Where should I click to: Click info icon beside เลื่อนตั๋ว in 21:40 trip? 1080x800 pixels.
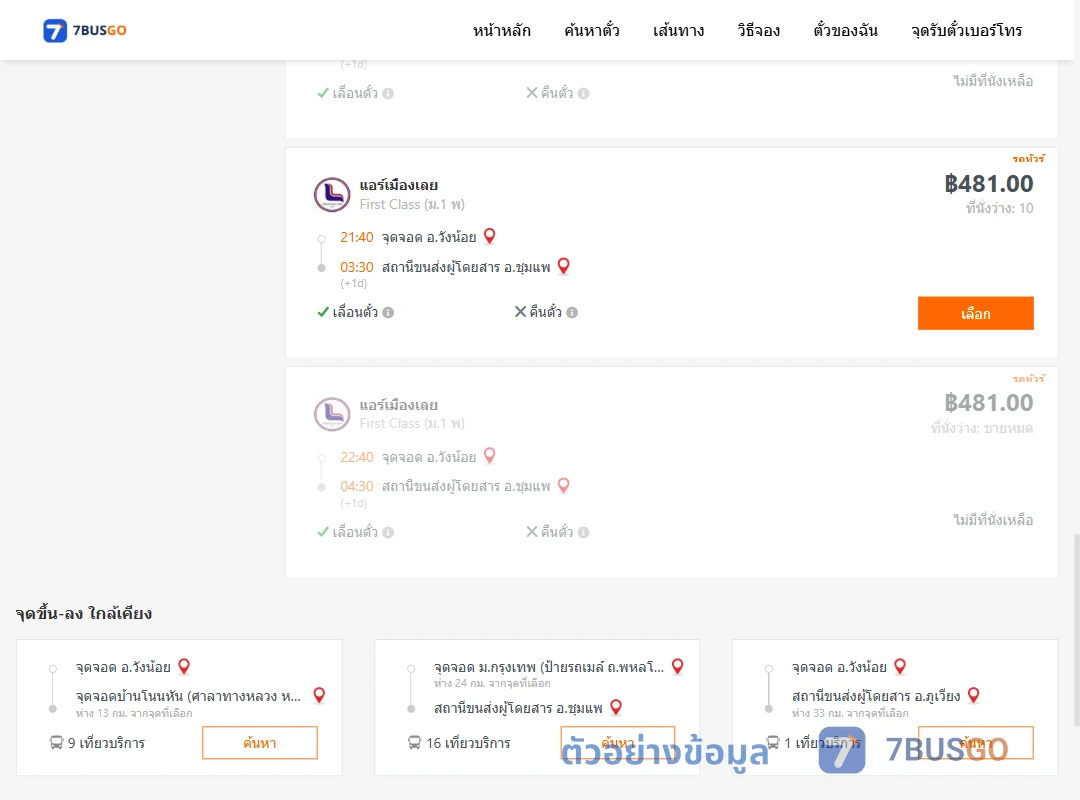tap(388, 312)
